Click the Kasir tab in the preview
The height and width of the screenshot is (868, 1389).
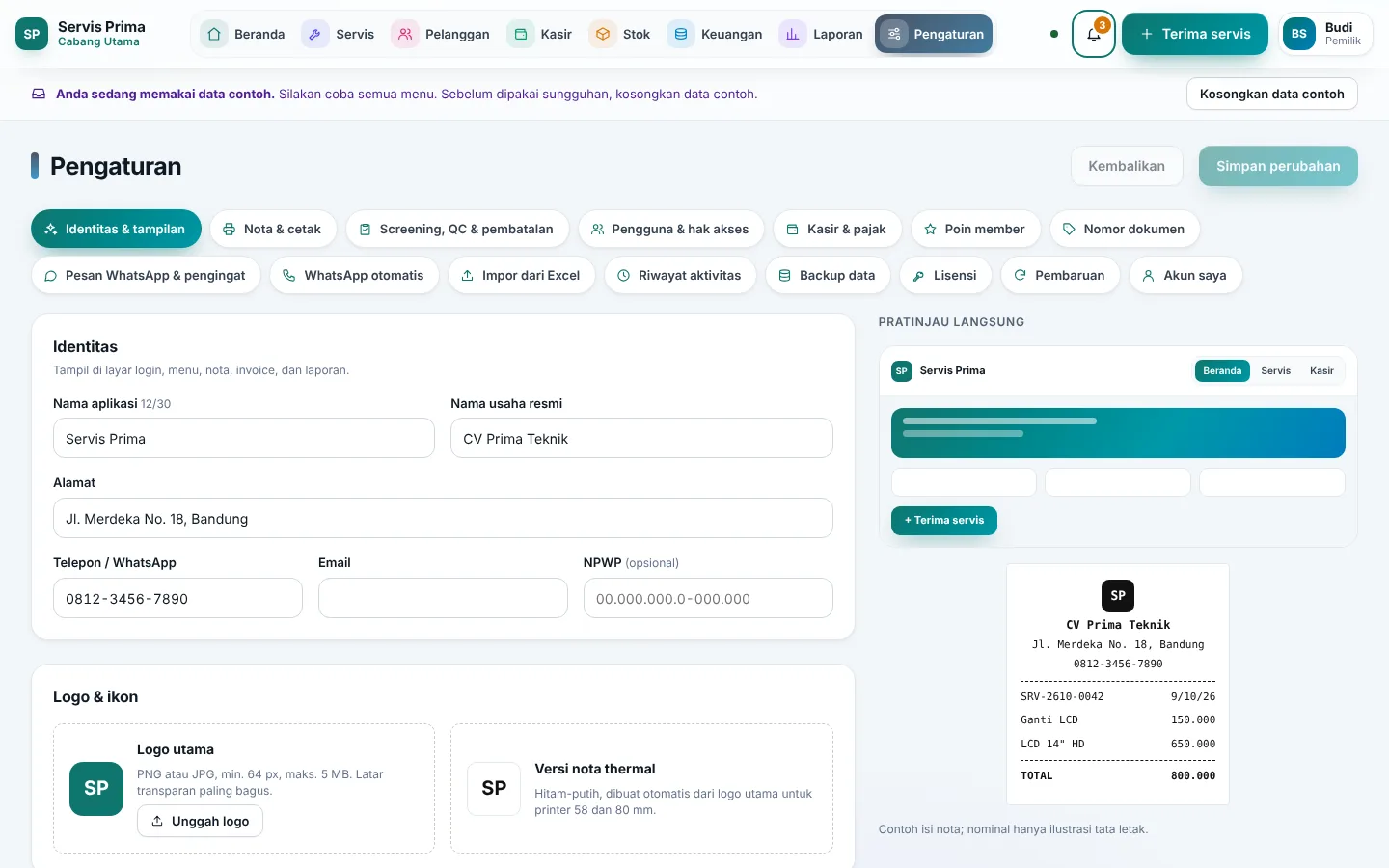coord(1321,370)
